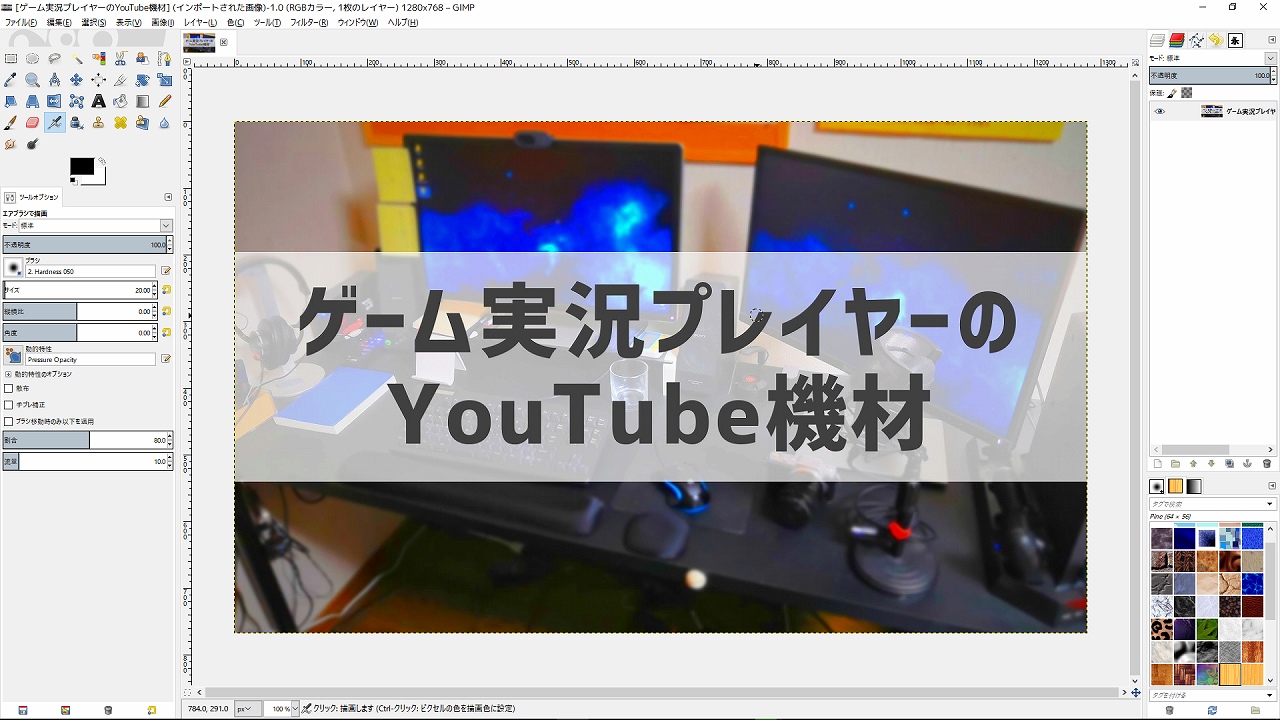Open the ファイル(F) menu
Viewport: 1280px width, 720px height.
[x=21, y=23]
